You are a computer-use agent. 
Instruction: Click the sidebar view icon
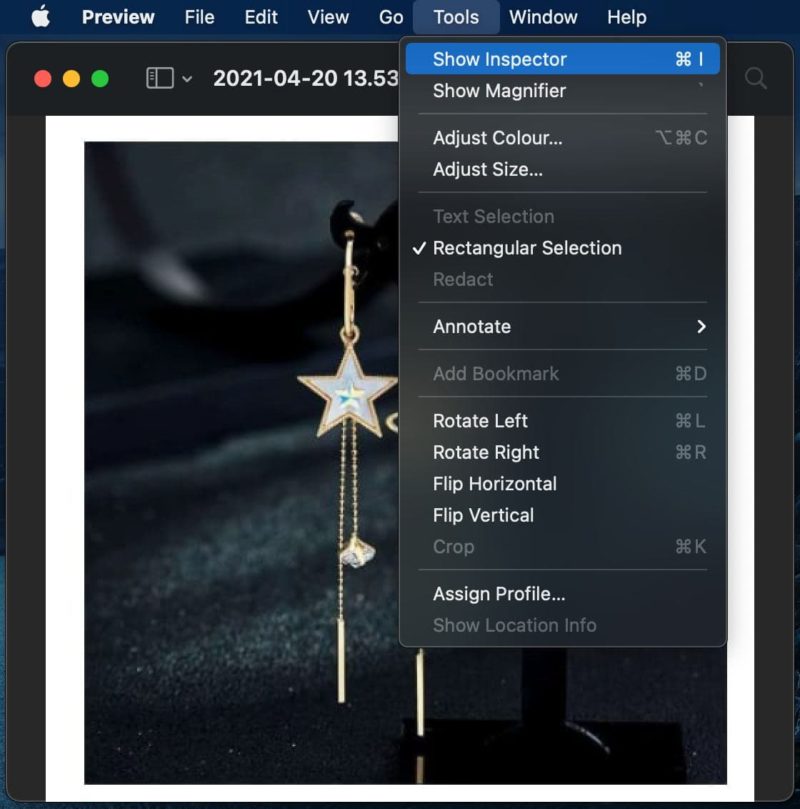[x=159, y=78]
